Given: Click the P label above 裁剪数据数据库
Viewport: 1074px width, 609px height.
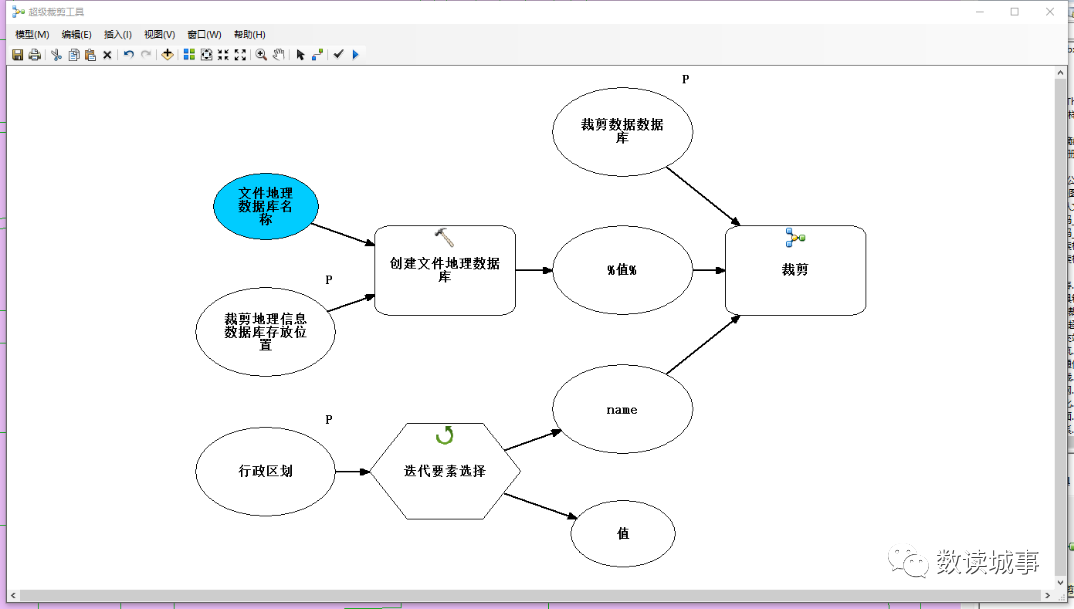Looking at the screenshot, I should 686,79.
